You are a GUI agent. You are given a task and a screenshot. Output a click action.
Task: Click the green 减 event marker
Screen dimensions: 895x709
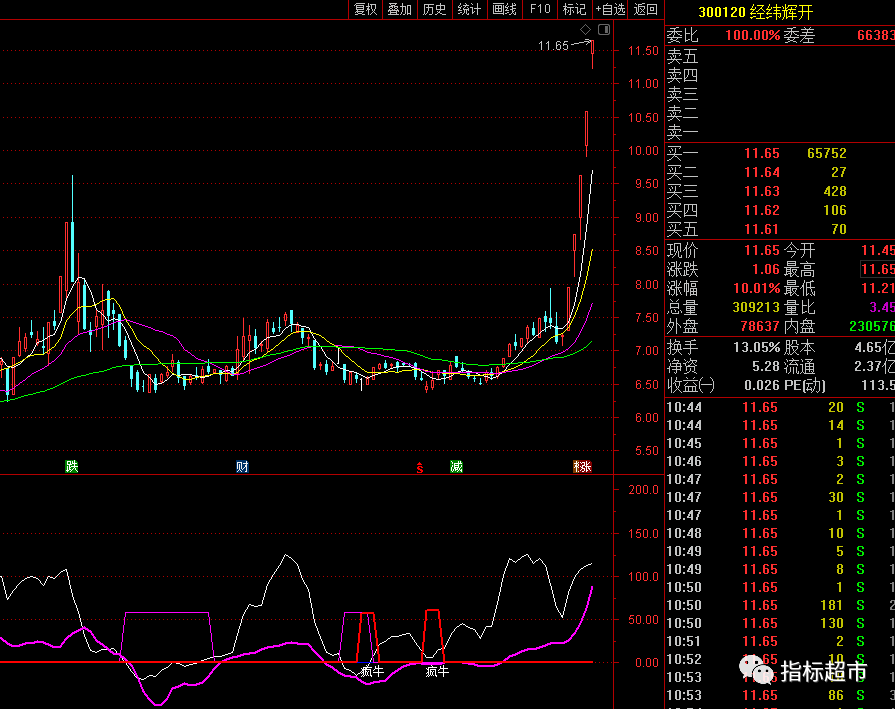(x=456, y=467)
